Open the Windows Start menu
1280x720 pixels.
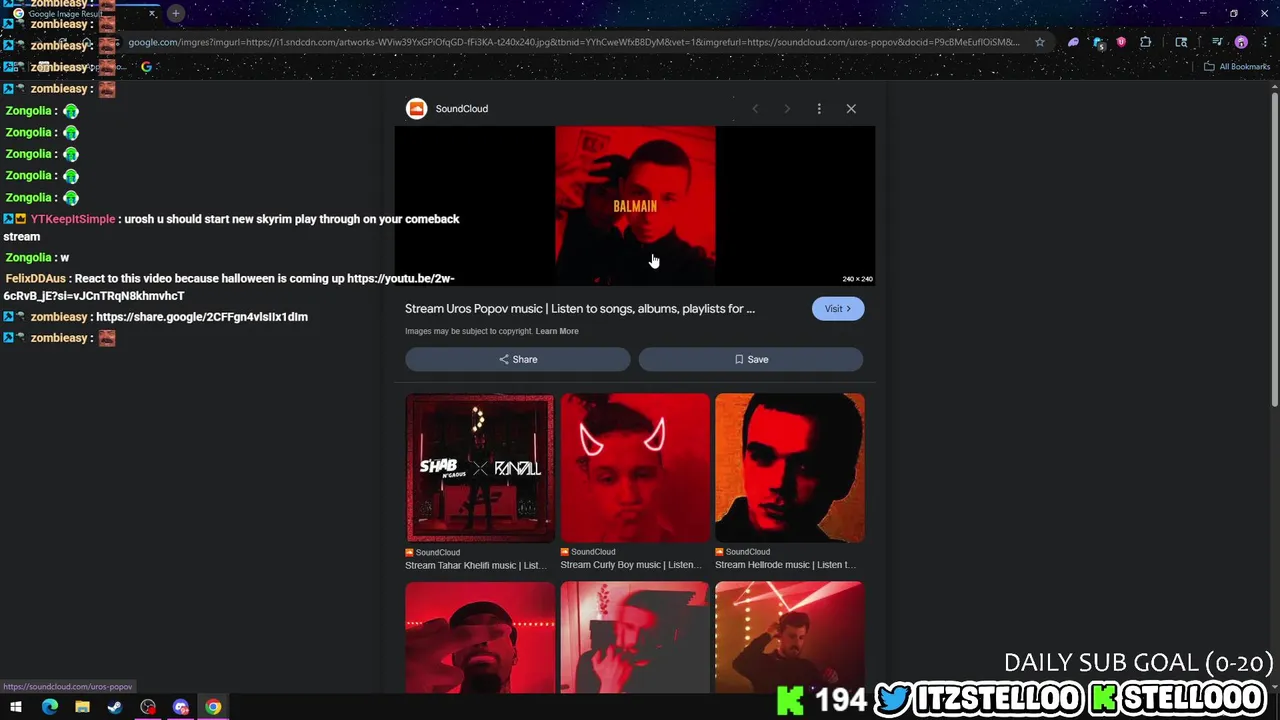[x=16, y=707]
